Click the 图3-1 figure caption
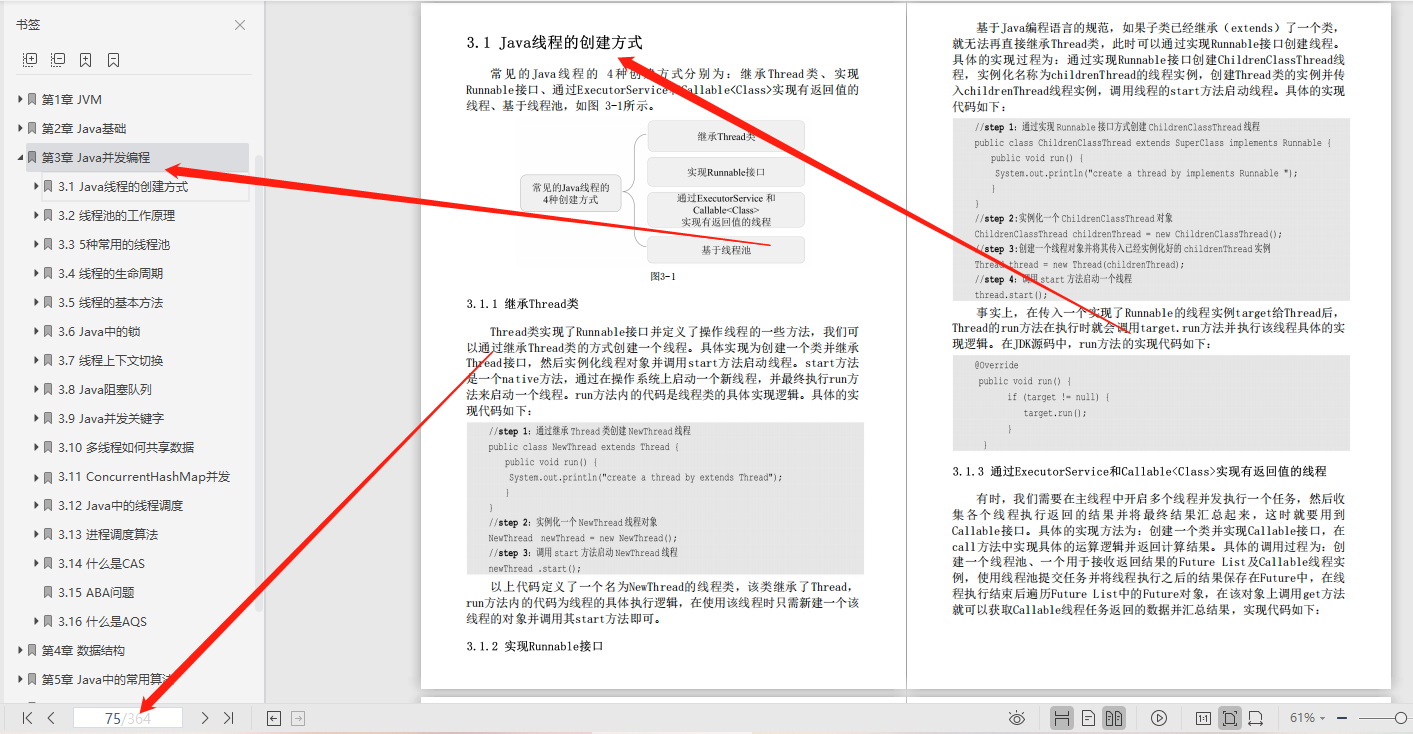The image size is (1413, 734). click(x=663, y=277)
